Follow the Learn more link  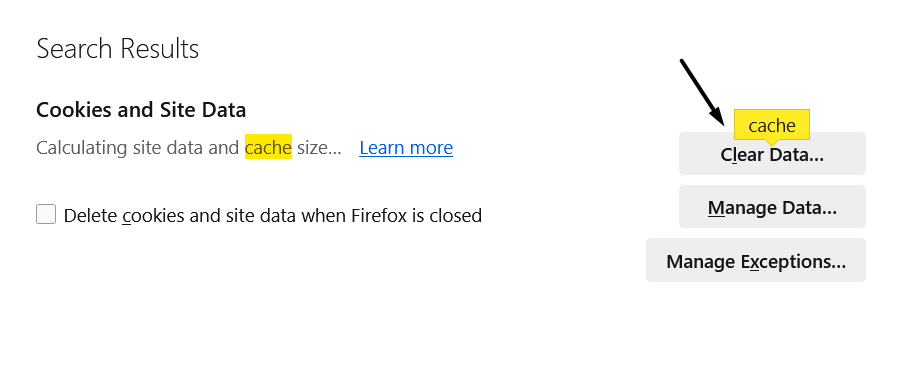click(x=406, y=147)
